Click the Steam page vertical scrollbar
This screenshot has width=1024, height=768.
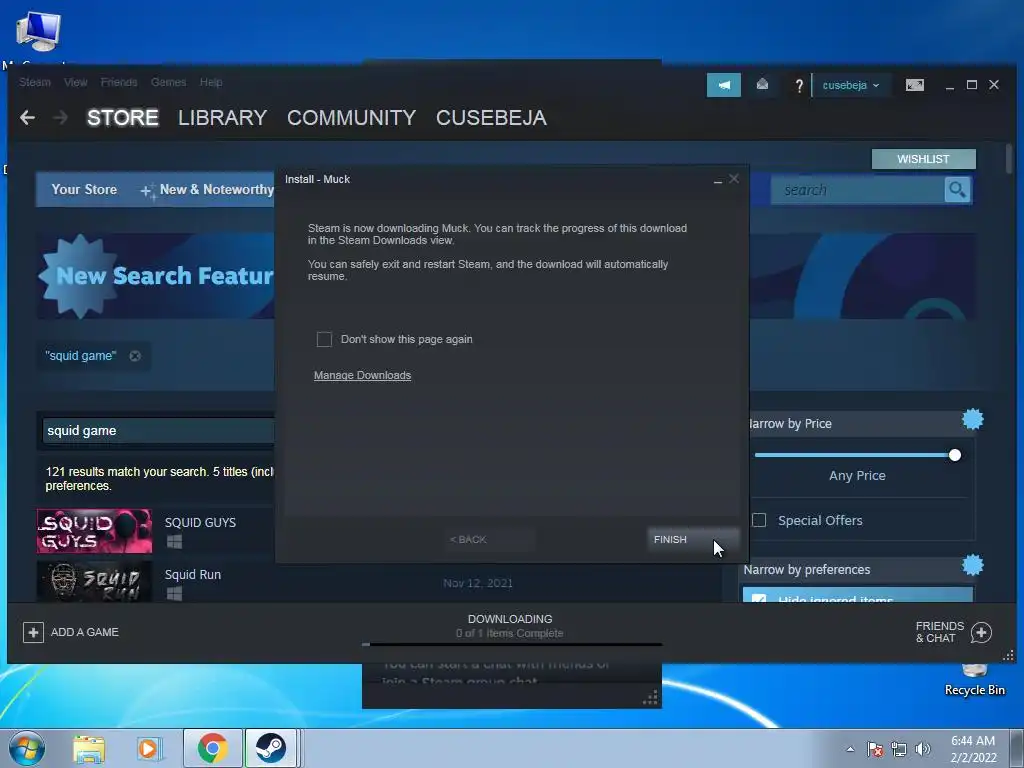(1009, 159)
